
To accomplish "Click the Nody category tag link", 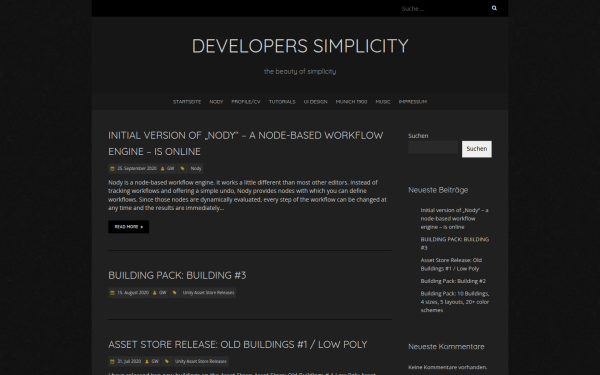I will coord(196,168).
